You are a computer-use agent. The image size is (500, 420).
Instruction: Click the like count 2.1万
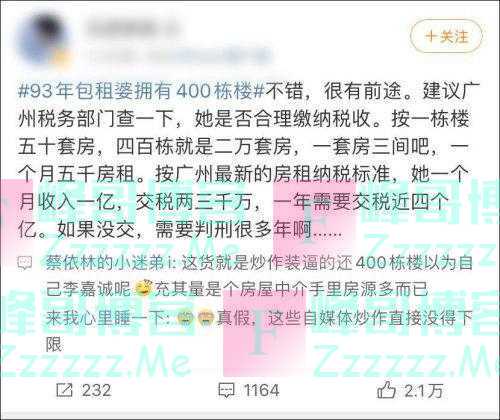click(424, 390)
